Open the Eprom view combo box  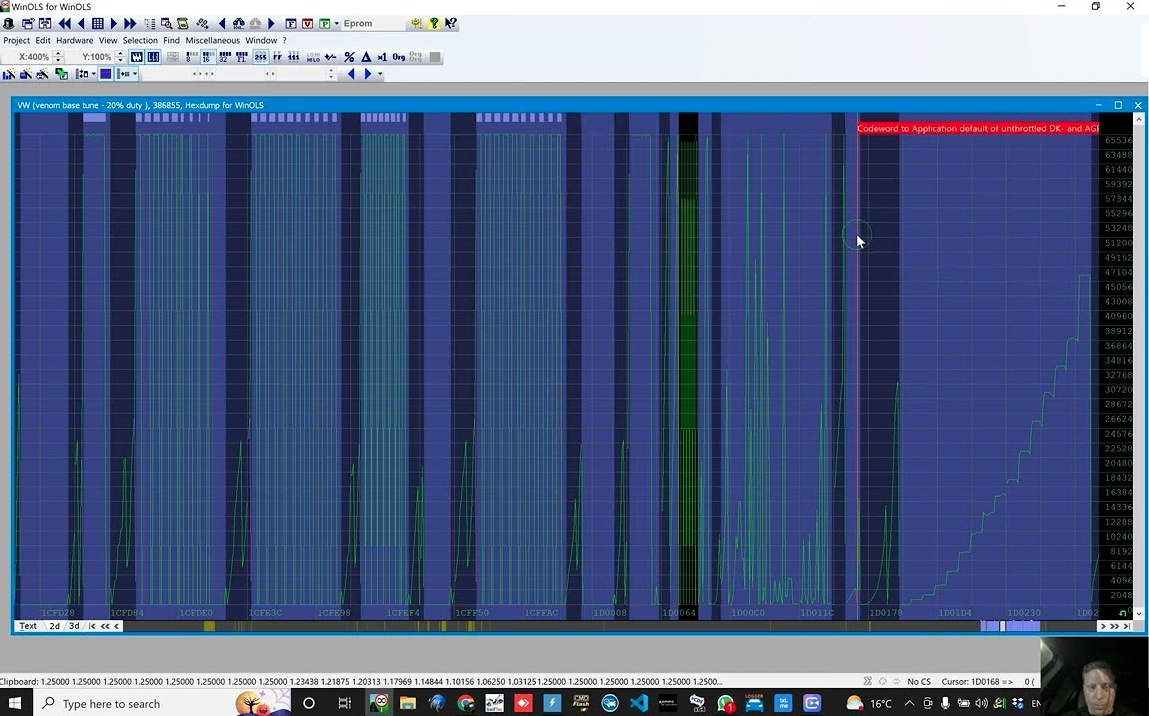372,23
